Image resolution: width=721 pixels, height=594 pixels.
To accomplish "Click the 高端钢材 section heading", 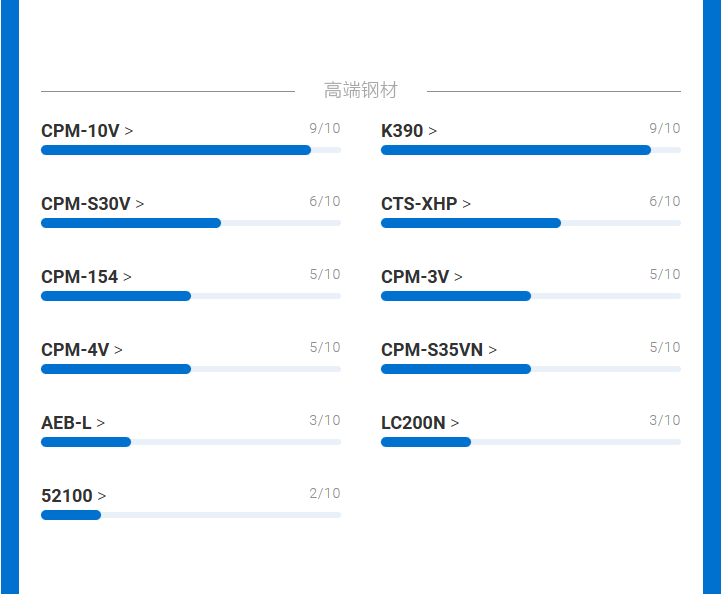I will coord(360,91).
